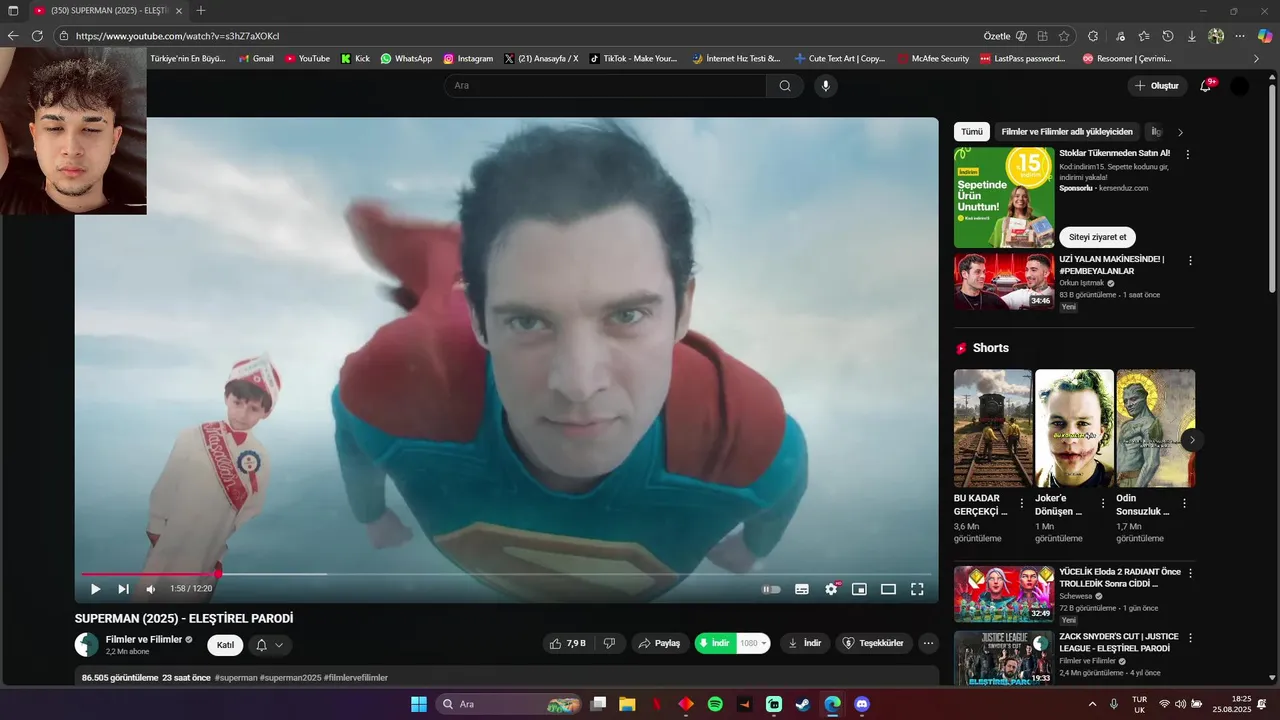Viewport: 1280px width, 720px height.
Task: Open options for UZİ YALAN MAKİNESİNDE video
Action: pos(1190,261)
